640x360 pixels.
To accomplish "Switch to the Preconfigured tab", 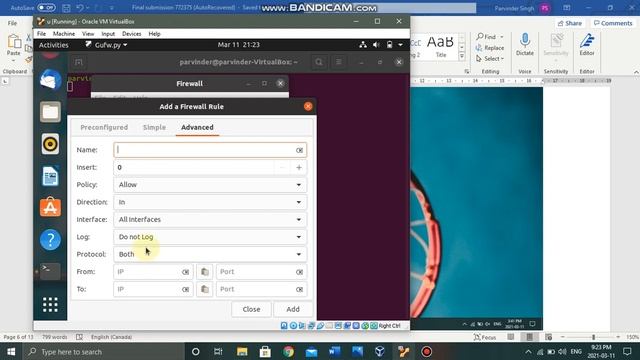I will [x=104, y=127].
